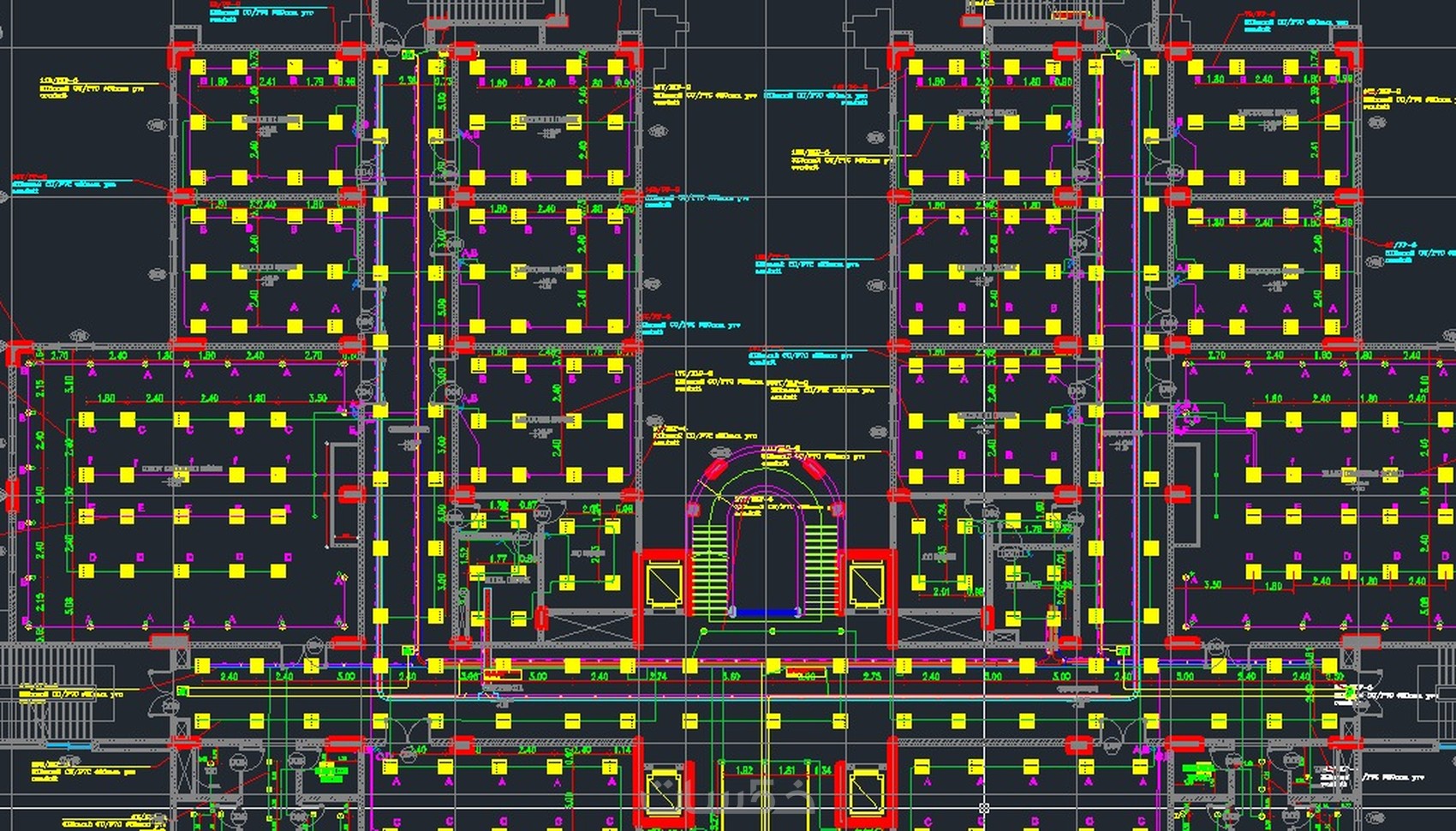Pick the 3.50 dimension in the right wing
1456x831 pixels.
(1212, 585)
